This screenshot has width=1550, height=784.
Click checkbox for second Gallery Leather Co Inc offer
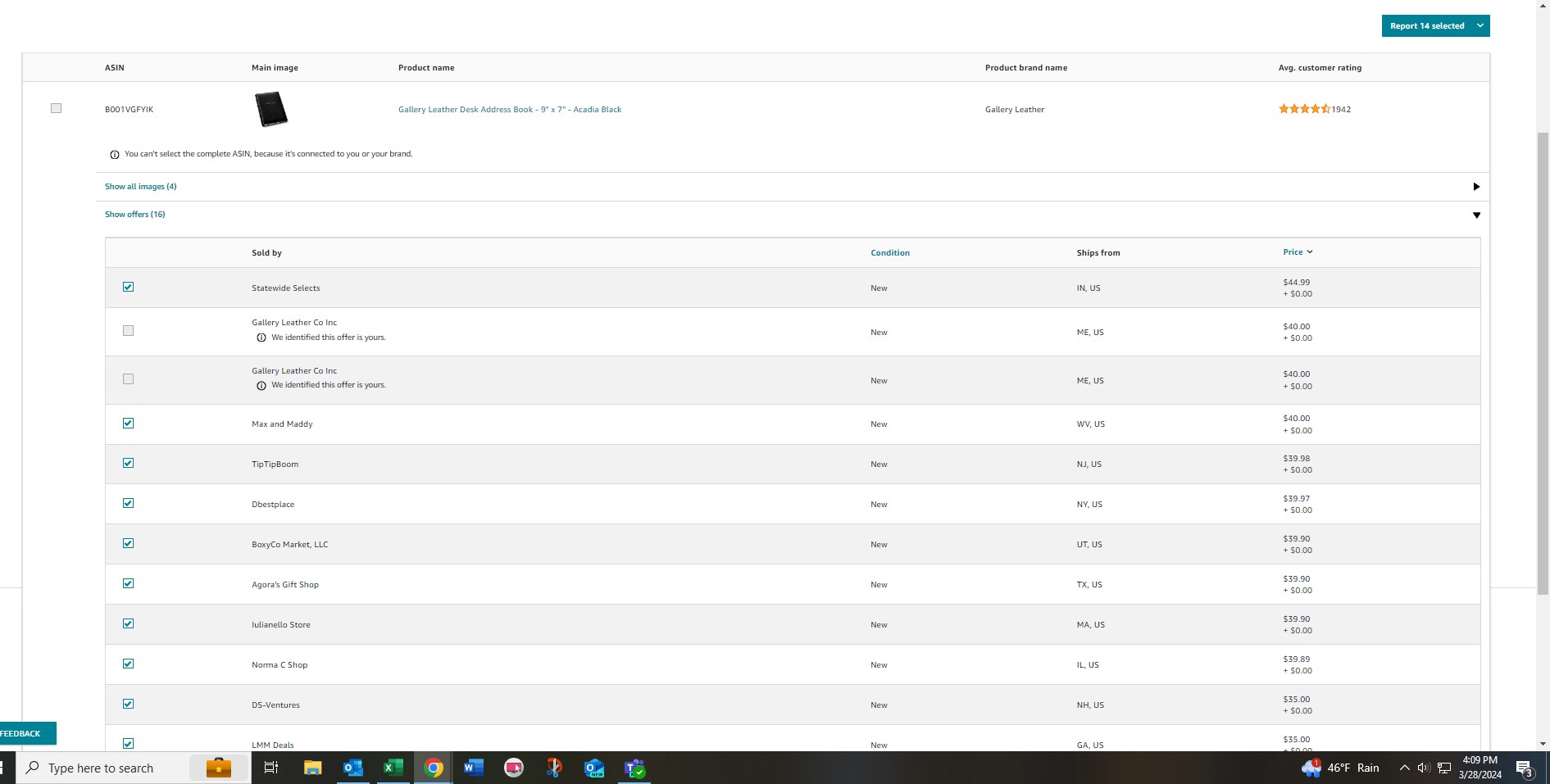(128, 379)
